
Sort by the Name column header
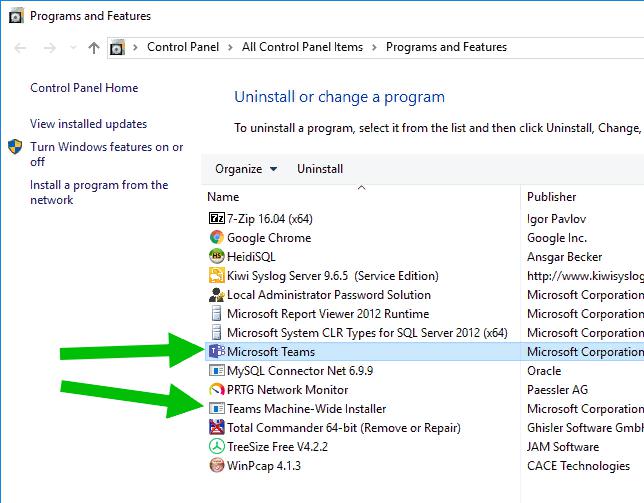(x=223, y=197)
